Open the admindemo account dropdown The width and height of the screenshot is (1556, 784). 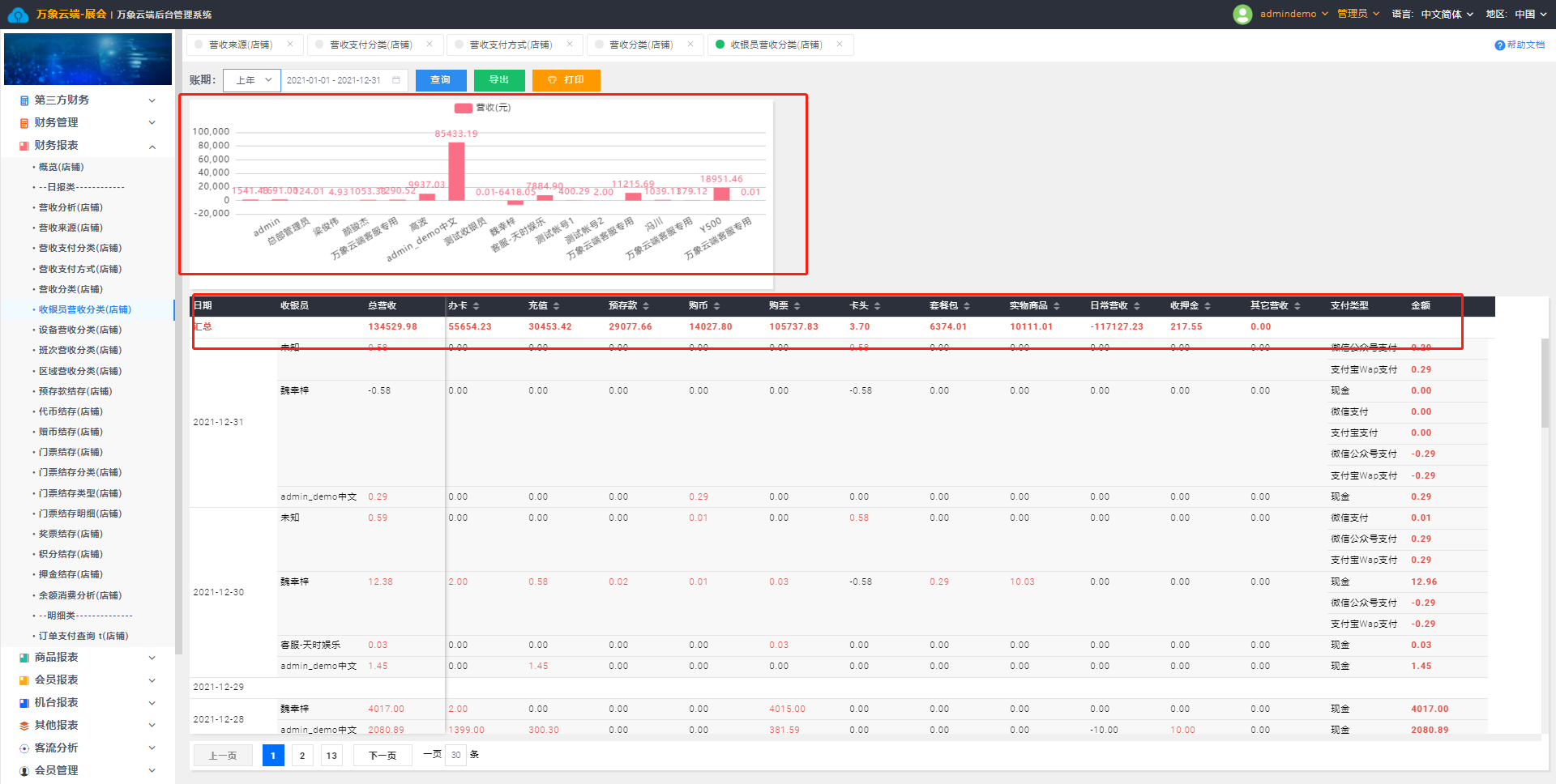(1294, 14)
